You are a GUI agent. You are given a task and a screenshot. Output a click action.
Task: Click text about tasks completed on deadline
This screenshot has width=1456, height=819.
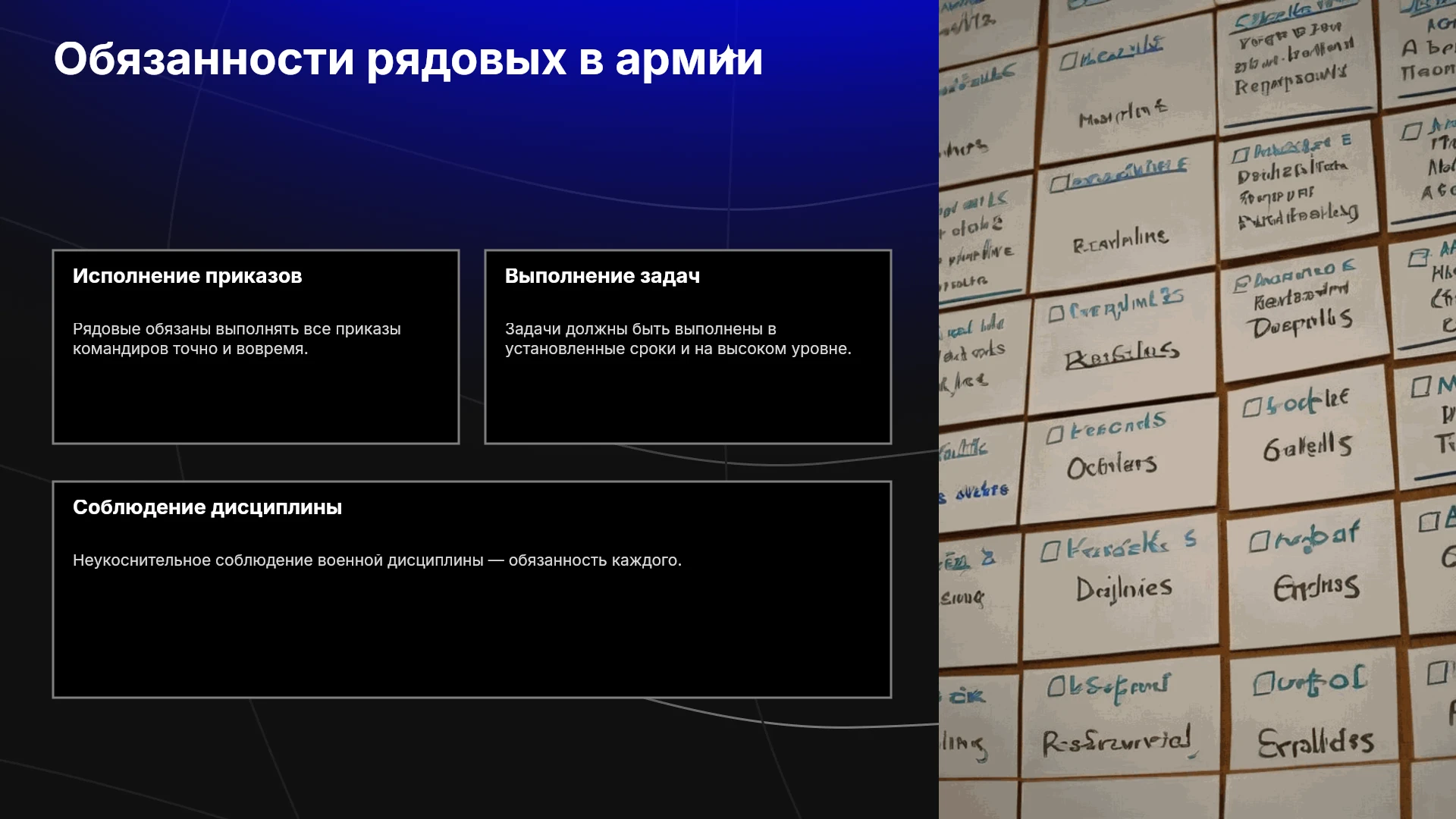[678, 339]
